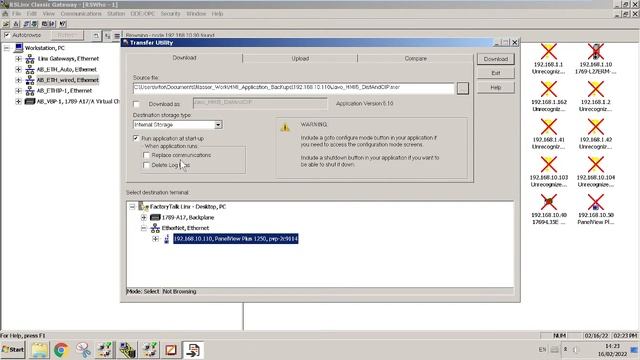This screenshot has height=360, width=640.
Task: Open the Security menu
Action: tap(170, 14)
